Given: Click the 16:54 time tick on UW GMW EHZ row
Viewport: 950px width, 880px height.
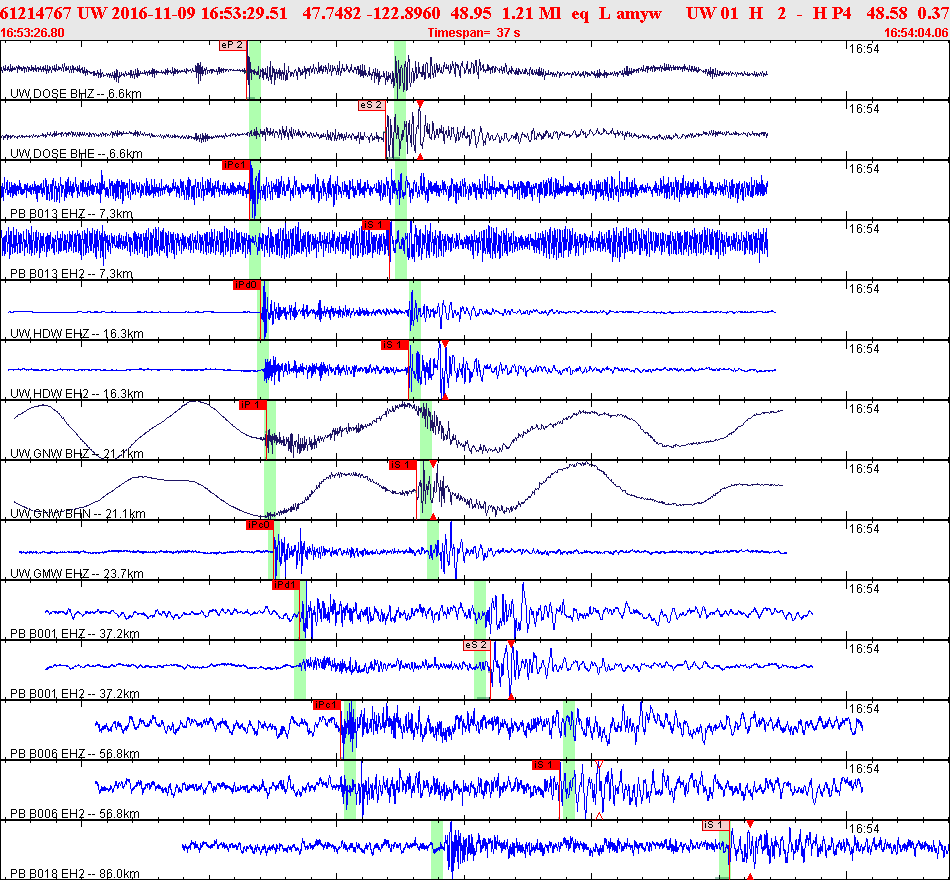Looking at the screenshot, I should [x=863, y=529].
